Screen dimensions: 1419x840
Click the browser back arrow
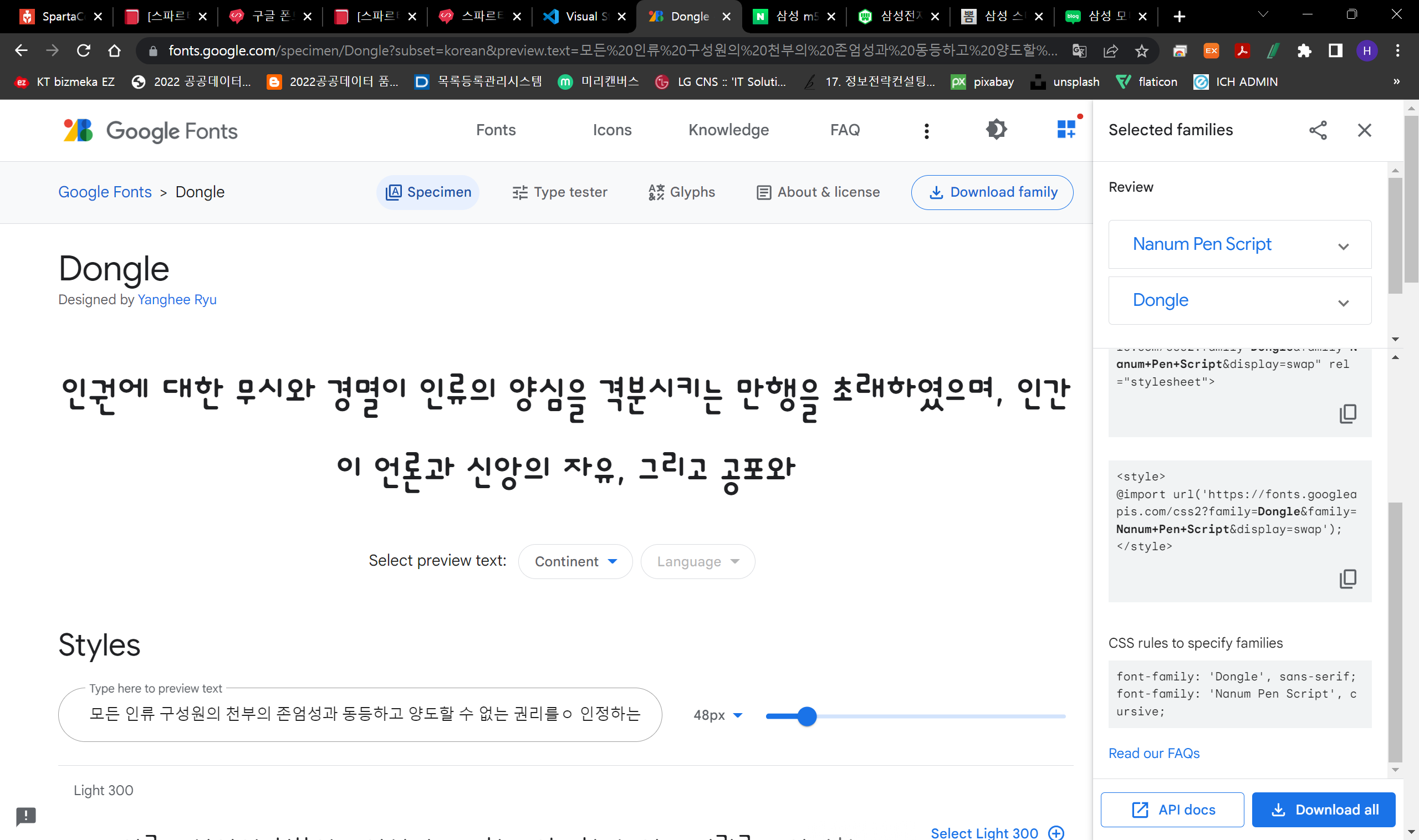click(21, 50)
